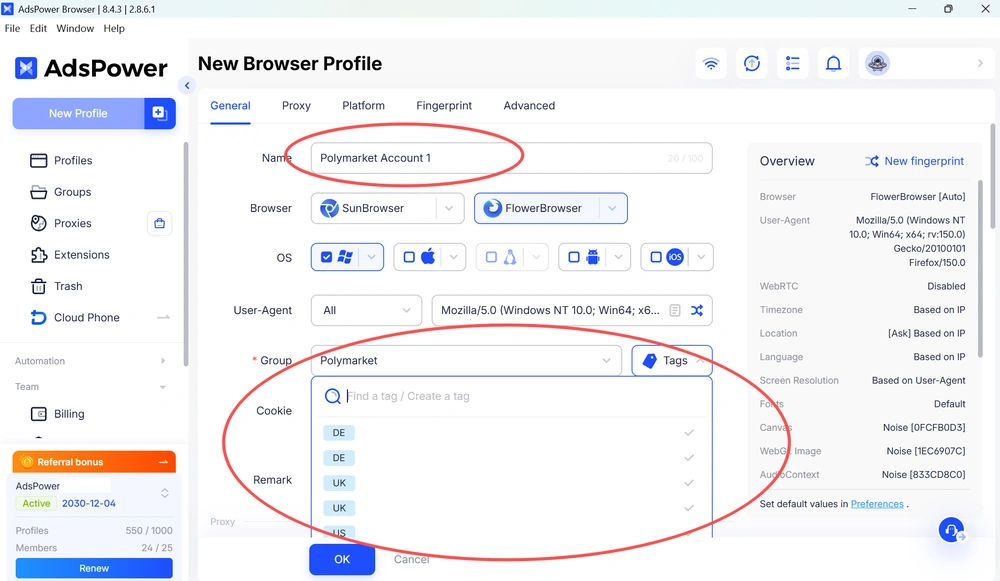Open the Extensions page

click(70, 255)
